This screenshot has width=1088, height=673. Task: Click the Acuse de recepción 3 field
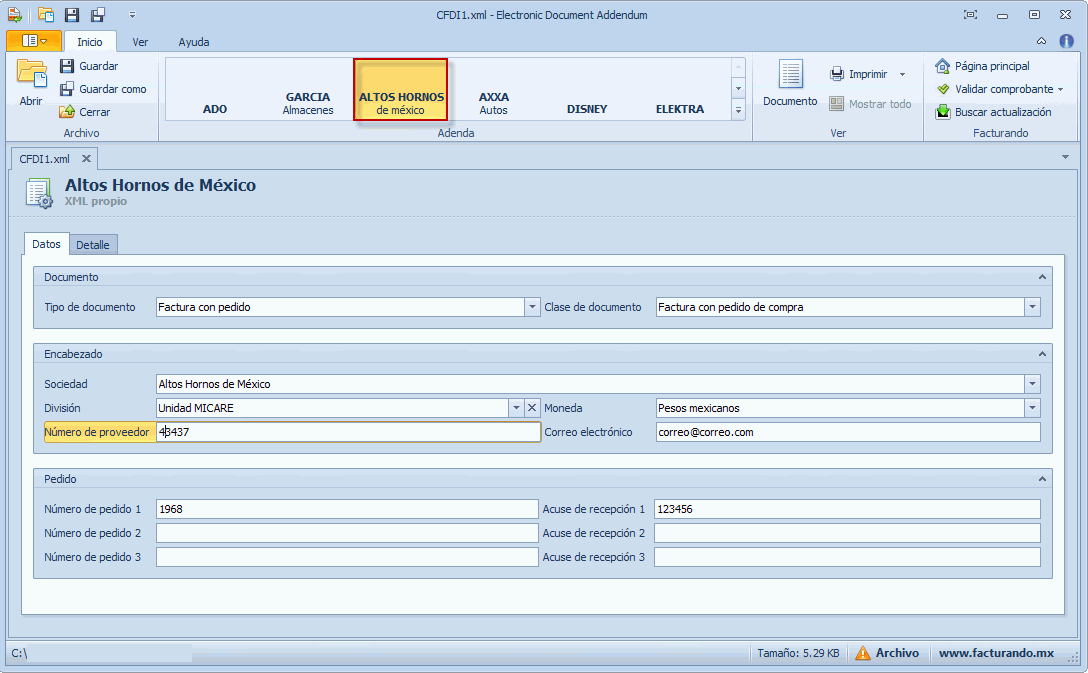point(847,556)
